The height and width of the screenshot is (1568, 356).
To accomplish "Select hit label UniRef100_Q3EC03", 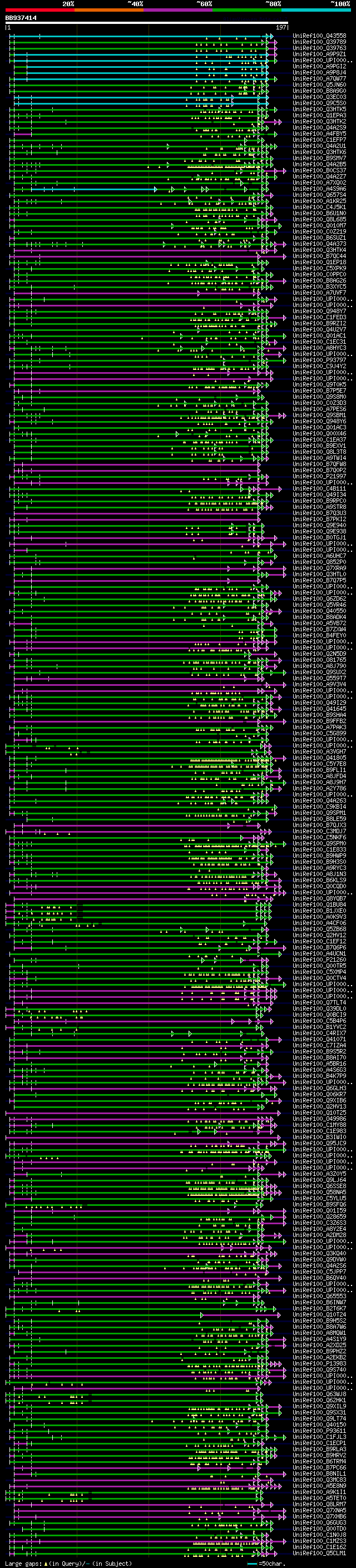I will click(319, 97).
